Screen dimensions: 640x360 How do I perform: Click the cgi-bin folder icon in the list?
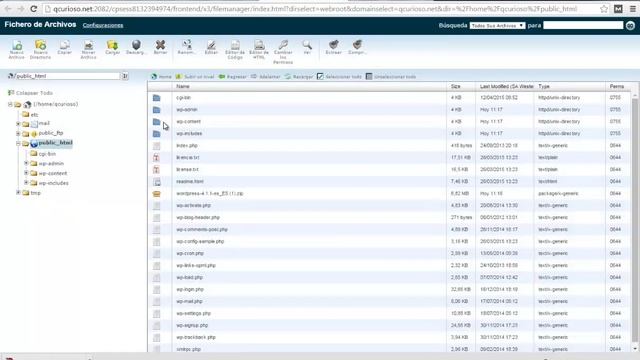[156, 98]
